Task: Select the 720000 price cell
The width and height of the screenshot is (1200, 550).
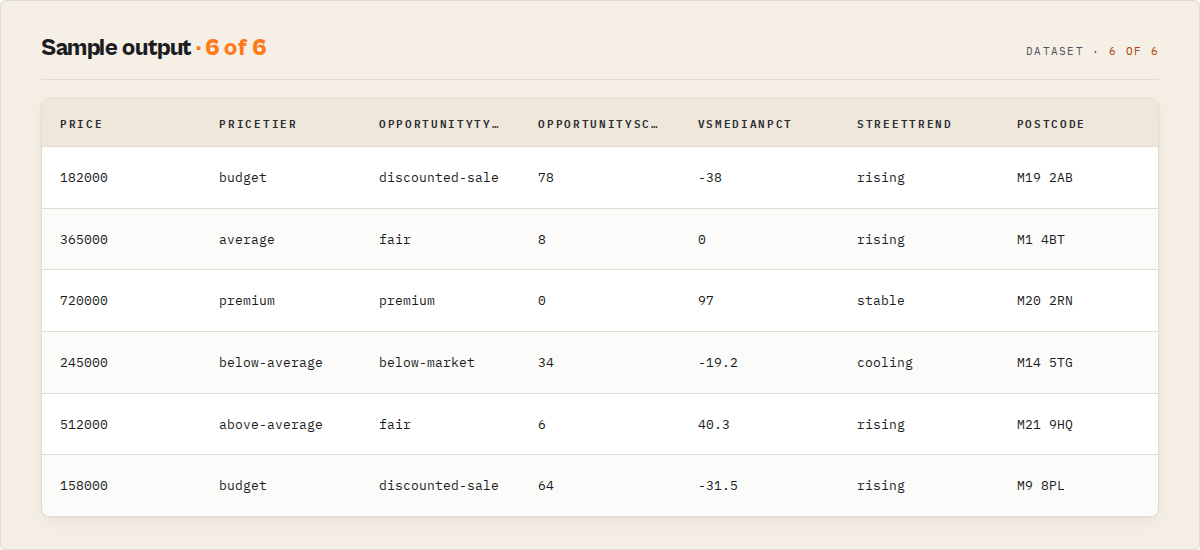Action: click(84, 301)
